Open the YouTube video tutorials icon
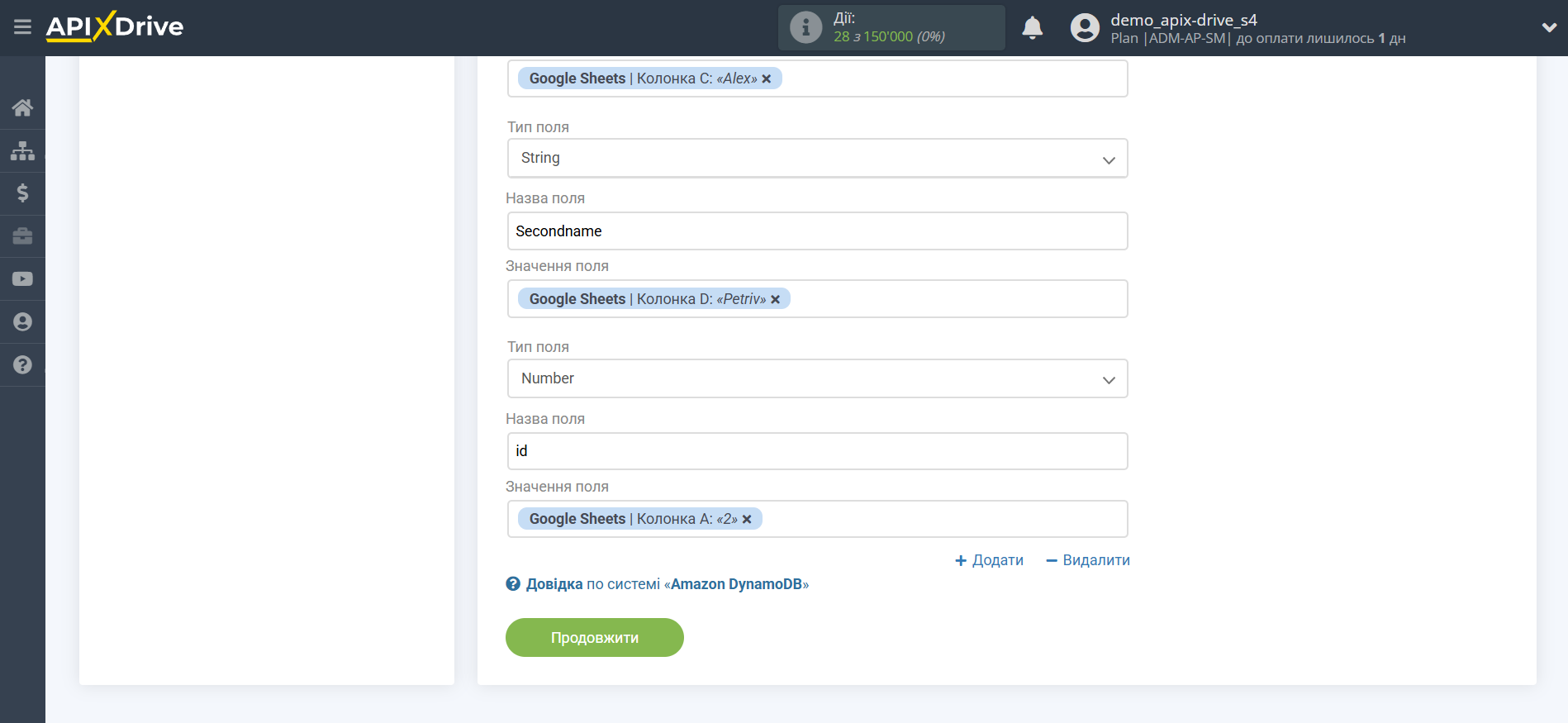This screenshot has width=1568, height=723. pos(22,279)
